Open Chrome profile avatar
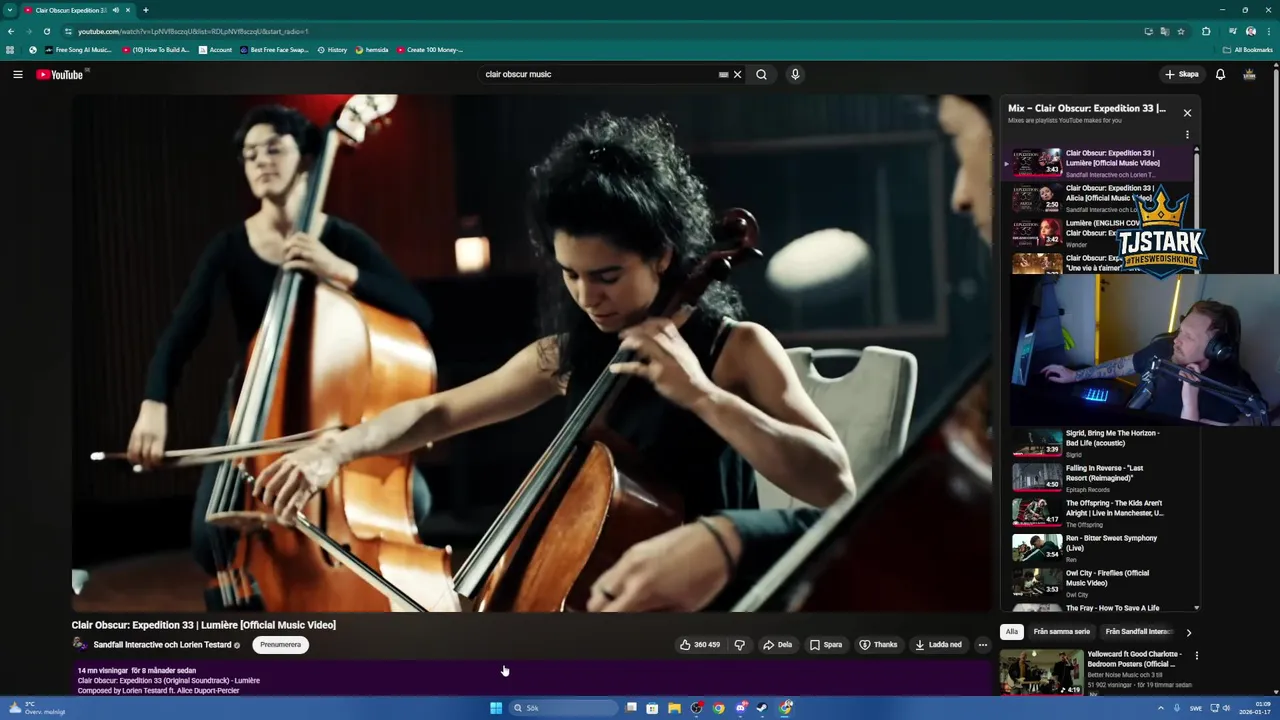This screenshot has width=1280, height=720. [x=1250, y=31]
